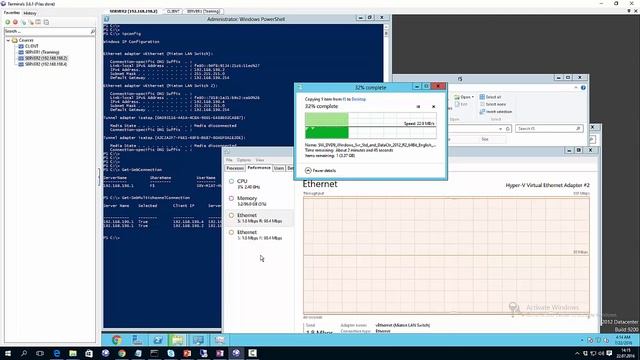
Task: Open Chrome from the remote session taskbar
Action: coord(117,340)
